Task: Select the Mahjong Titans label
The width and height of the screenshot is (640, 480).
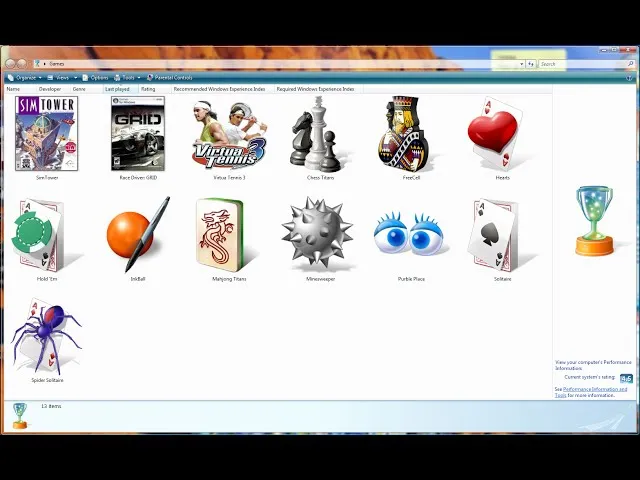Action: pyautogui.click(x=229, y=279)
